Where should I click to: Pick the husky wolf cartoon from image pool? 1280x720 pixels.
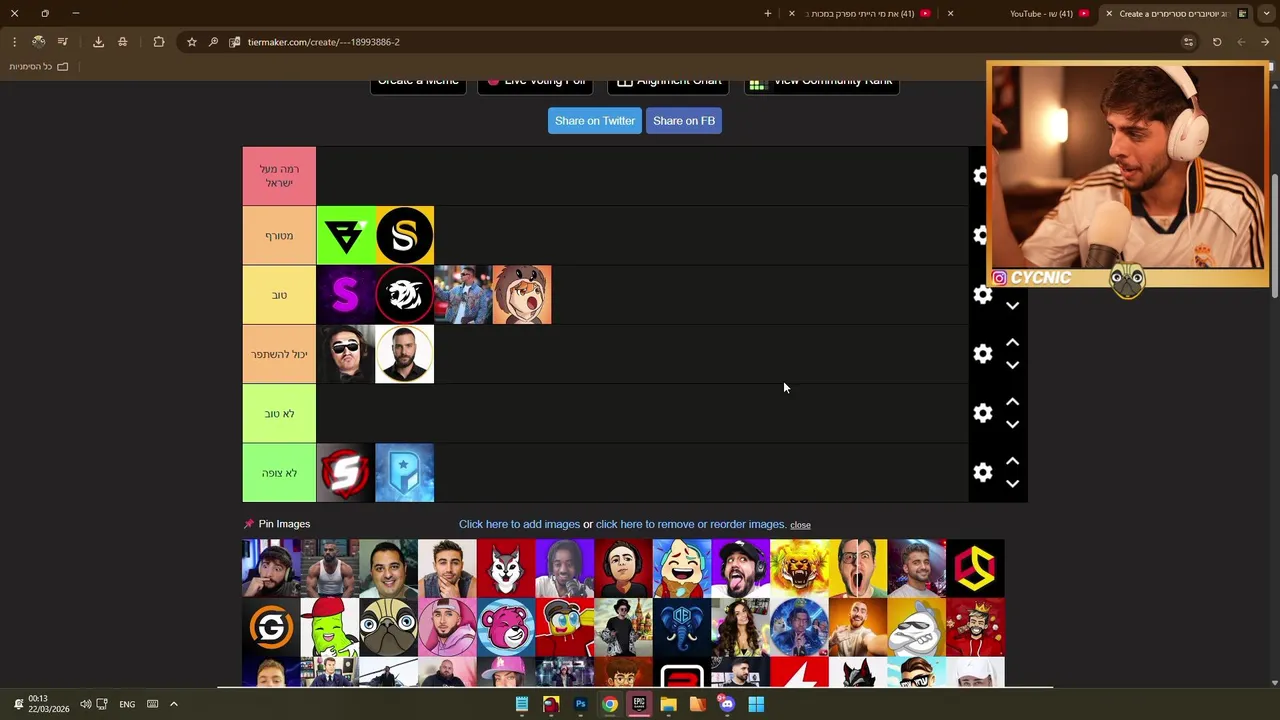point(506,568)
